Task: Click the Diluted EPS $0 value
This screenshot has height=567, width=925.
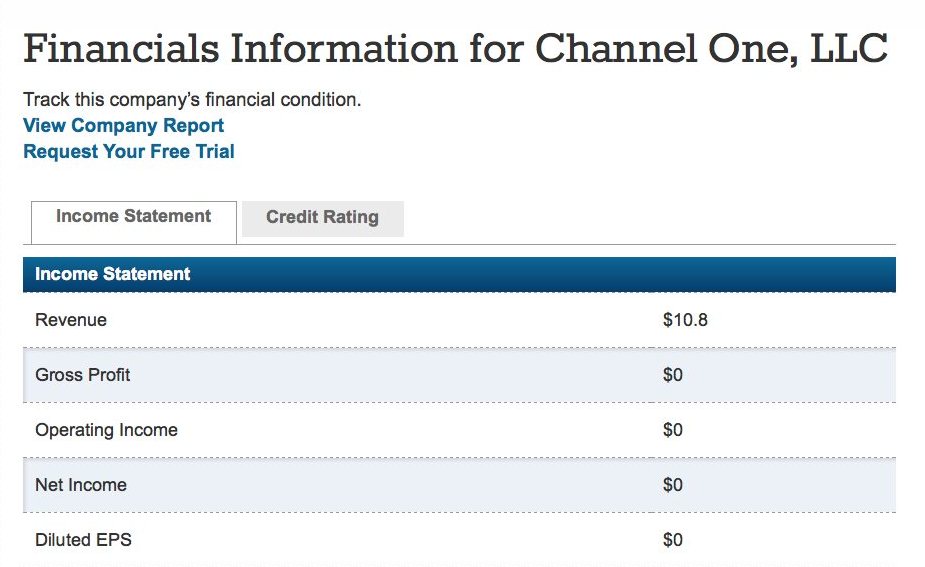Action: tap(673, 540)
